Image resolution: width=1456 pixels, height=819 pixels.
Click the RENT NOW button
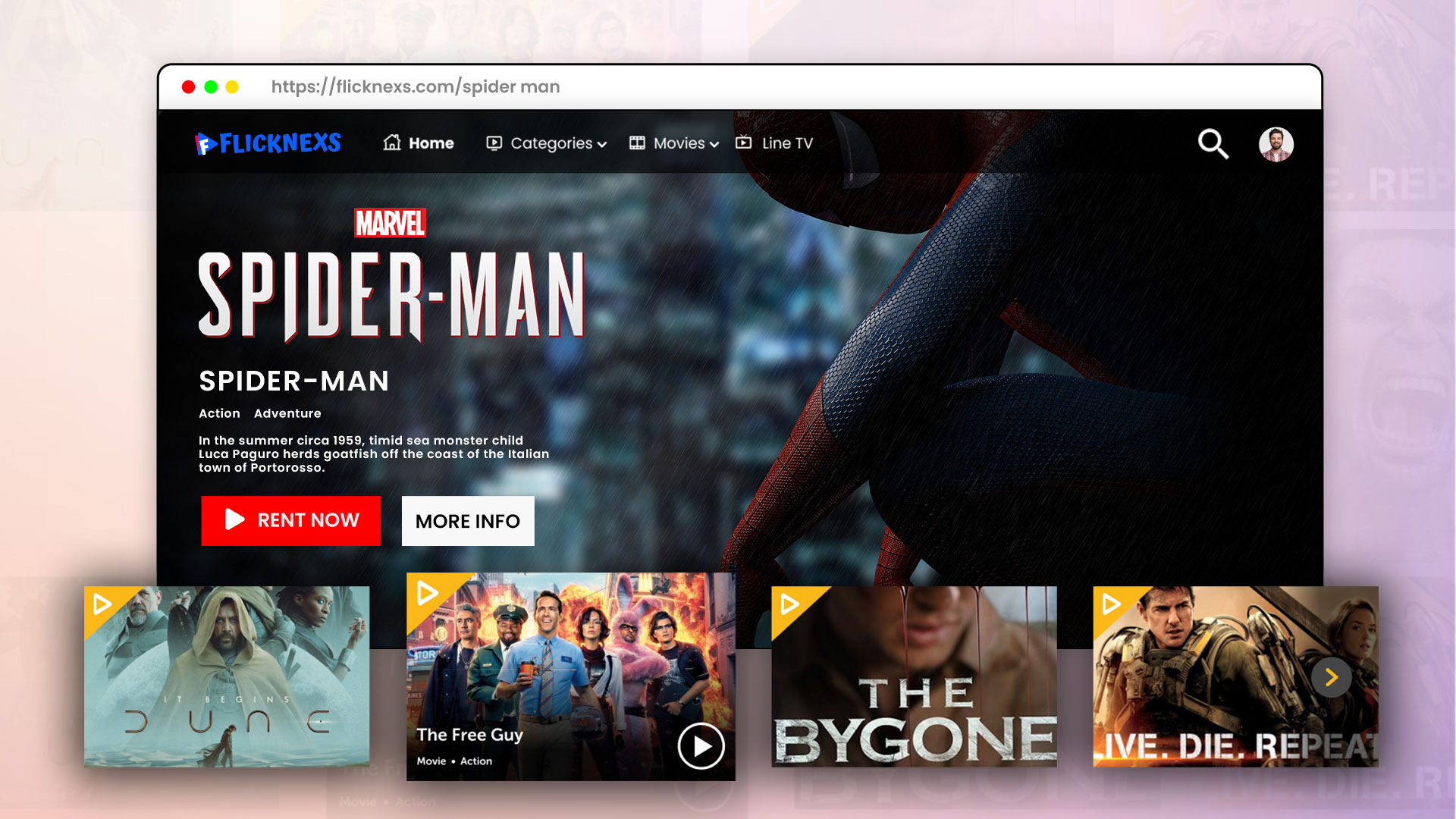(x=291, y=520)
